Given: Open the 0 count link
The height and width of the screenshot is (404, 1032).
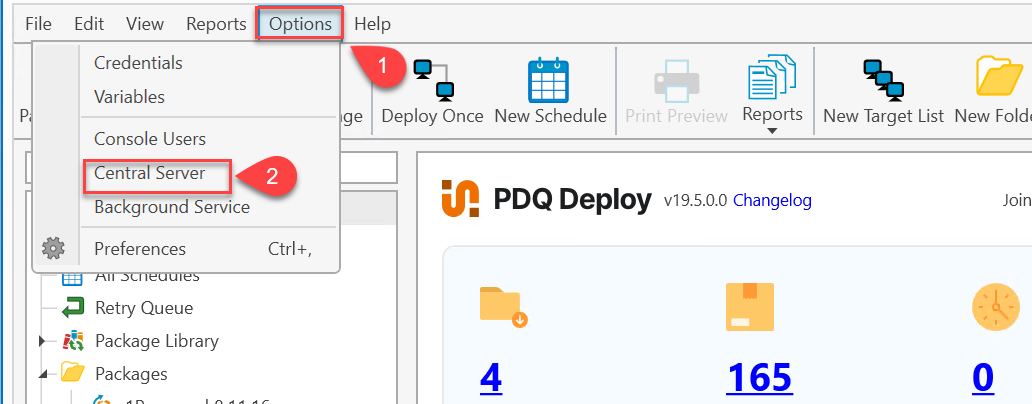Looking at the screenshot, I should (x=983, y=378).
